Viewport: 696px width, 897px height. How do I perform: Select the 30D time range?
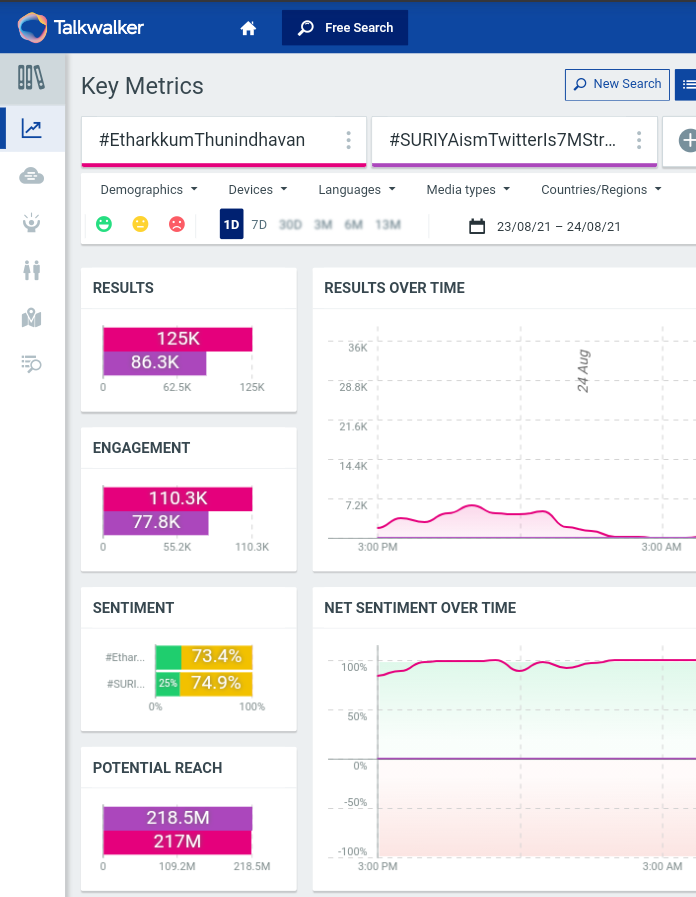291,225
